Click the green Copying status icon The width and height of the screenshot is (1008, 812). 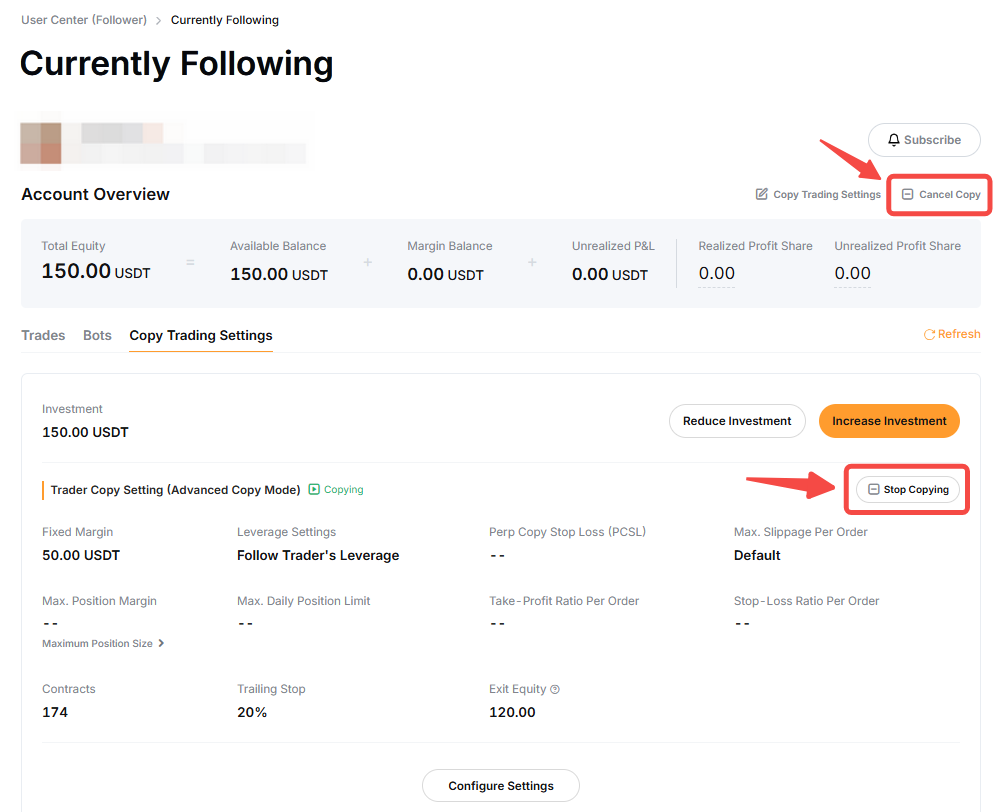[x=314, y=490]
